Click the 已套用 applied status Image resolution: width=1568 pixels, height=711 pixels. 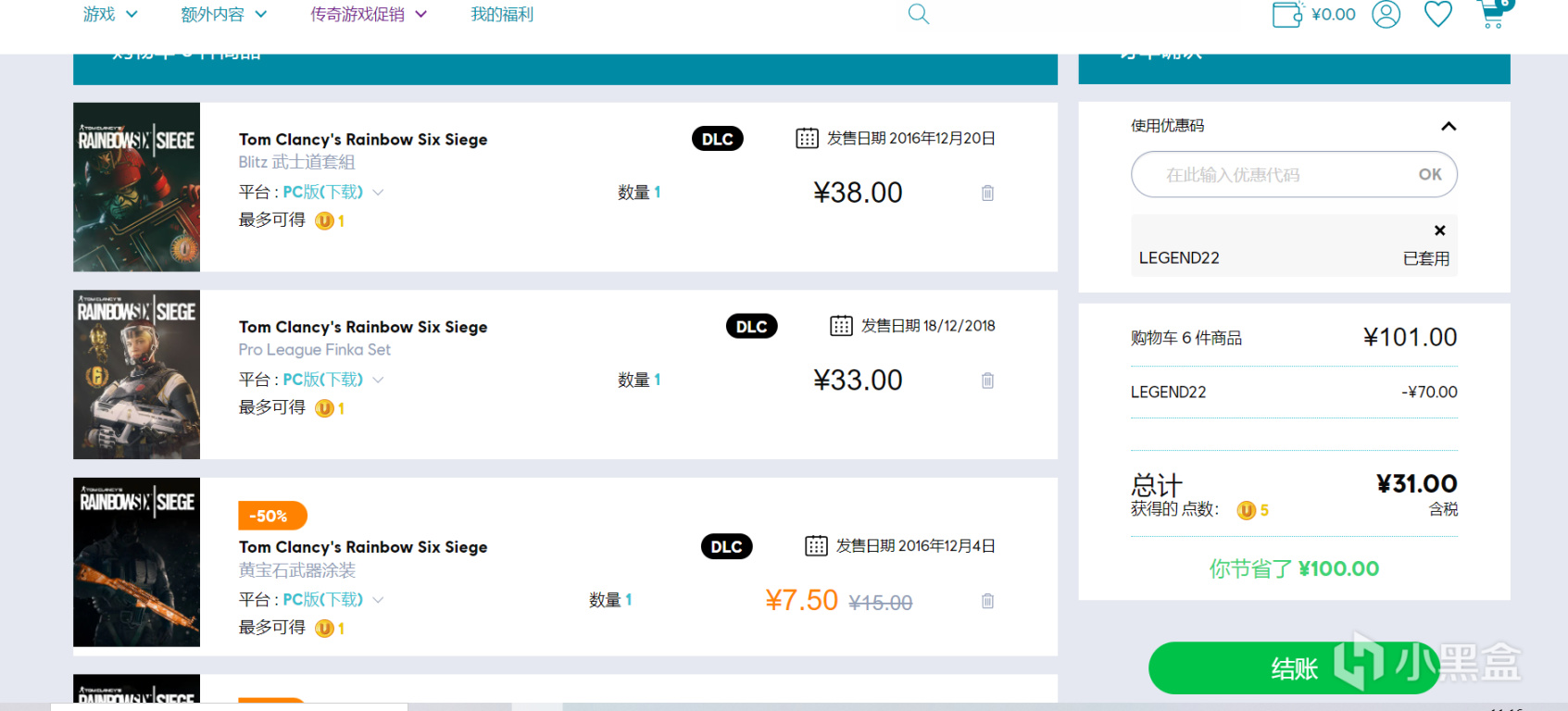coord(1426,258)
